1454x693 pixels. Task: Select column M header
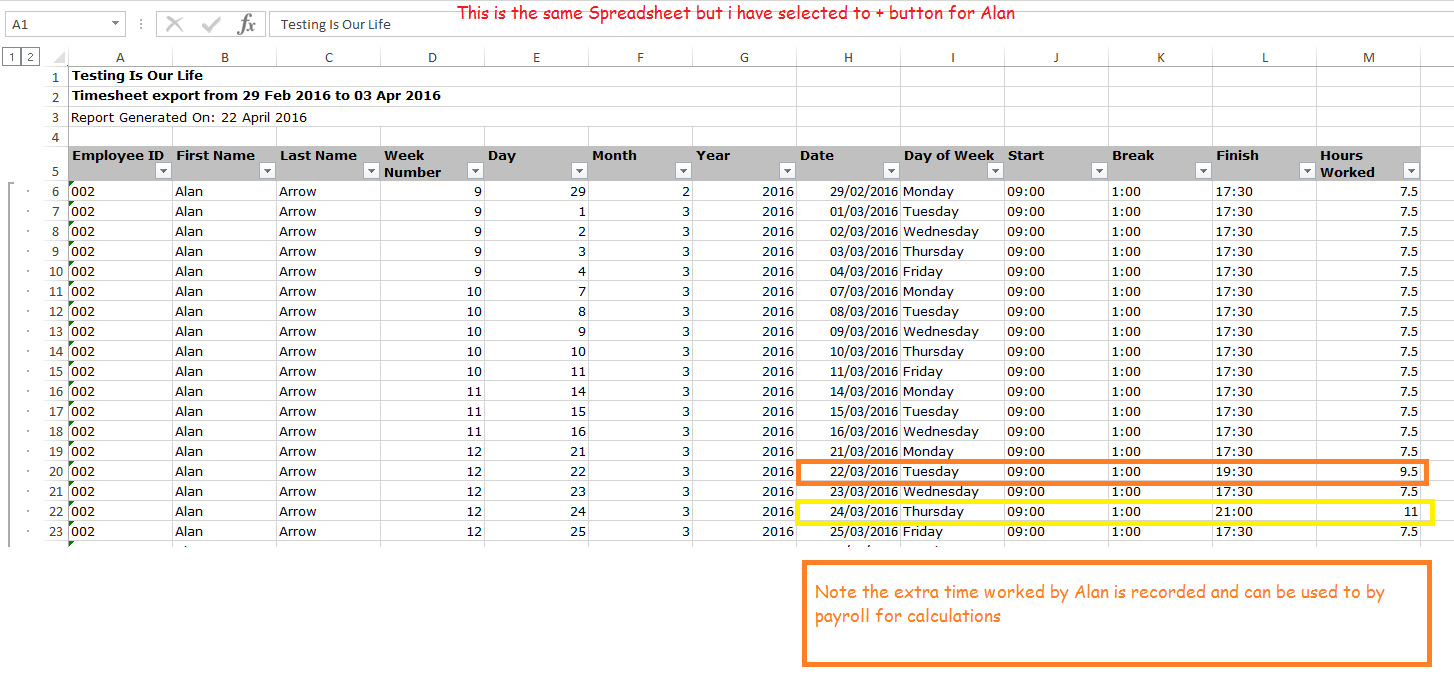1368,58
